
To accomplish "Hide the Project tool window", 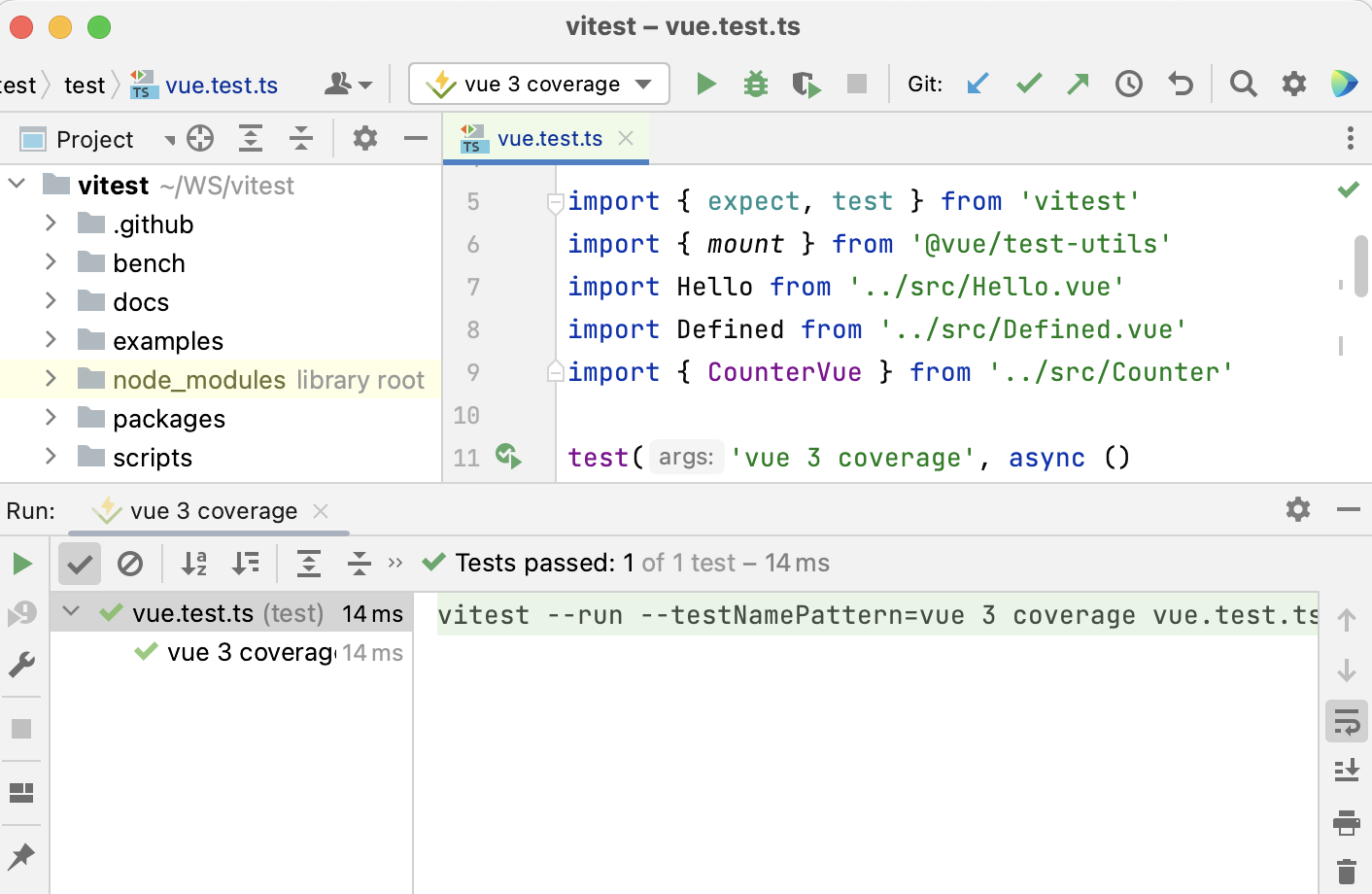I will [x=416, y=139].
